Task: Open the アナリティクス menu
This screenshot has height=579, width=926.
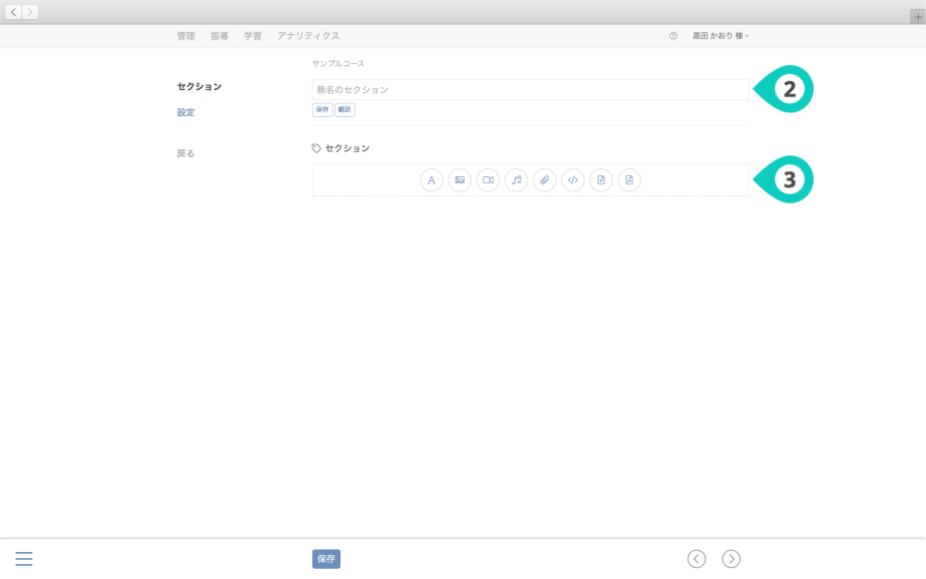Action: (x=308, y=36)
